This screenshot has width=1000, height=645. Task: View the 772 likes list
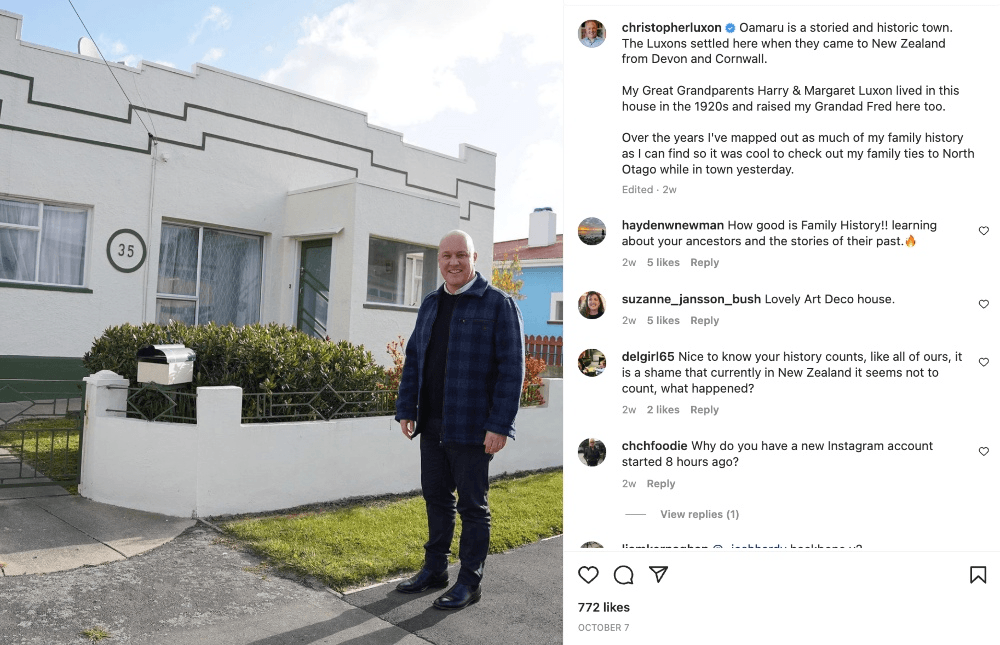603,607
